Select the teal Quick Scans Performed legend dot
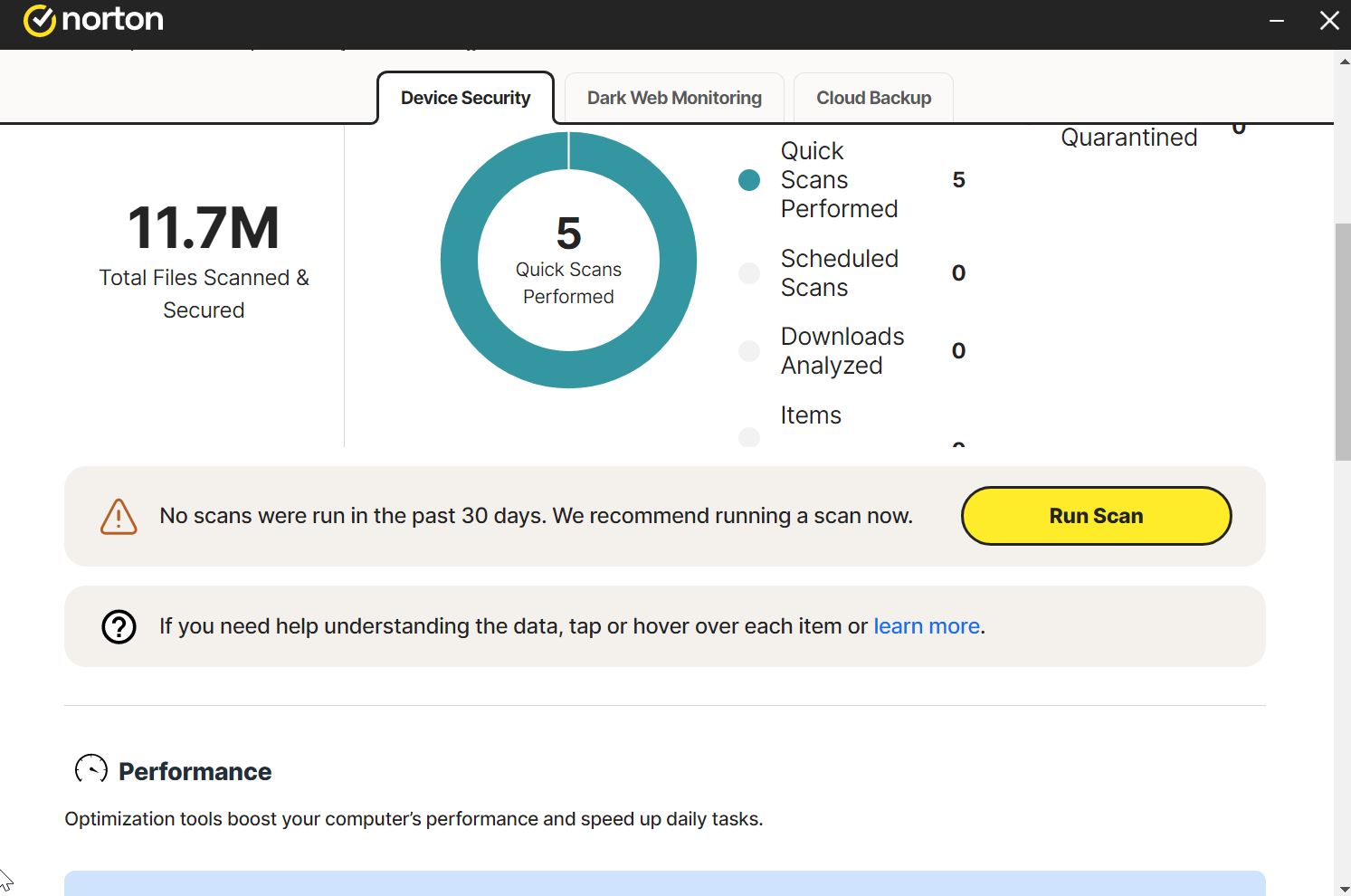This screenshot has height=896, width=1351. point(749,180)
